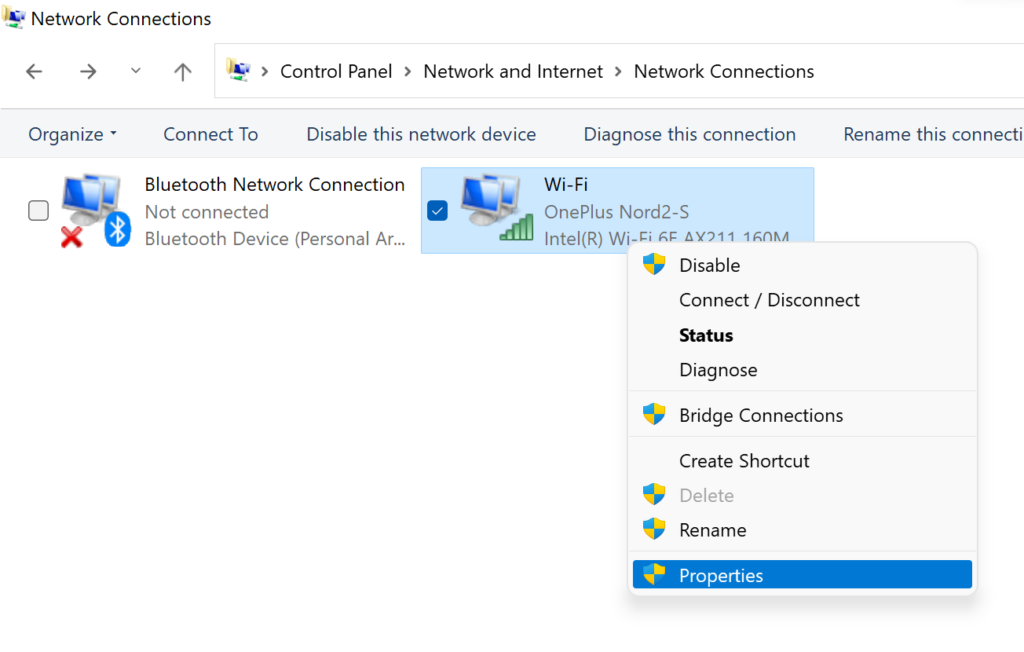This screenshot has height=652, width=1024.
Task: Choose Properties from the context menu
Action: point(720,575)
